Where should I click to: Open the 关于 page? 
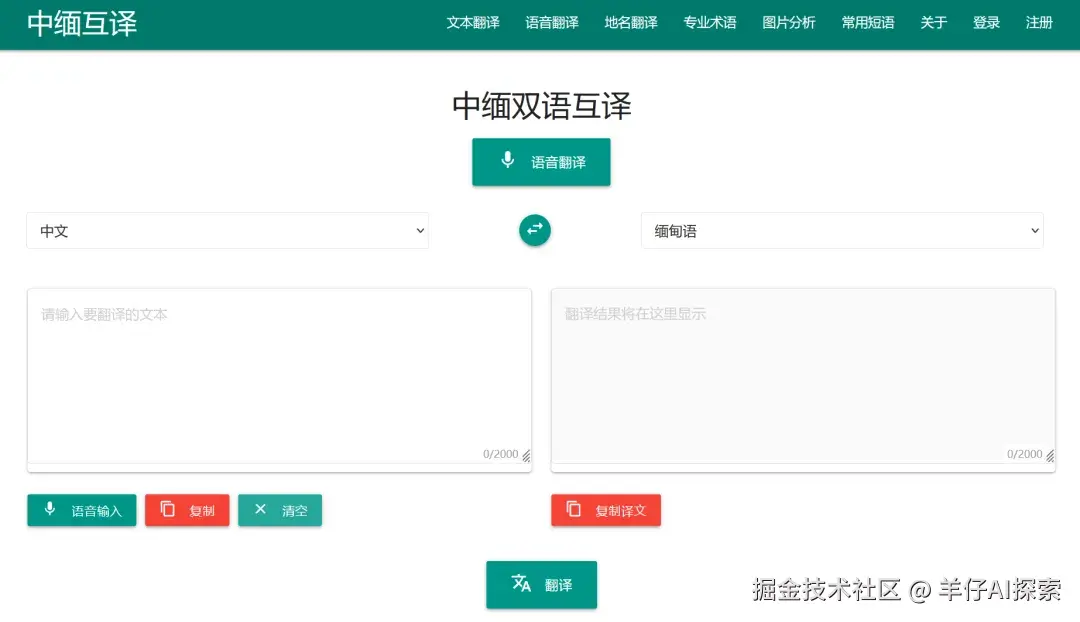click(933, 23)
